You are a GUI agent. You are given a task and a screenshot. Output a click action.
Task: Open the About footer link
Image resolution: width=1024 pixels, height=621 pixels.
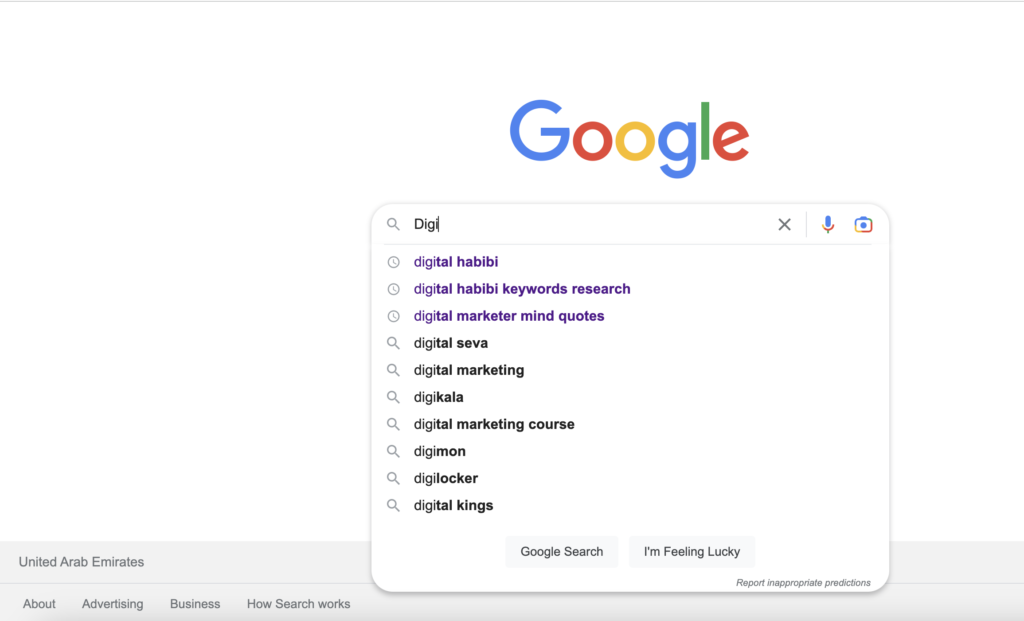(x=39, y=604)
